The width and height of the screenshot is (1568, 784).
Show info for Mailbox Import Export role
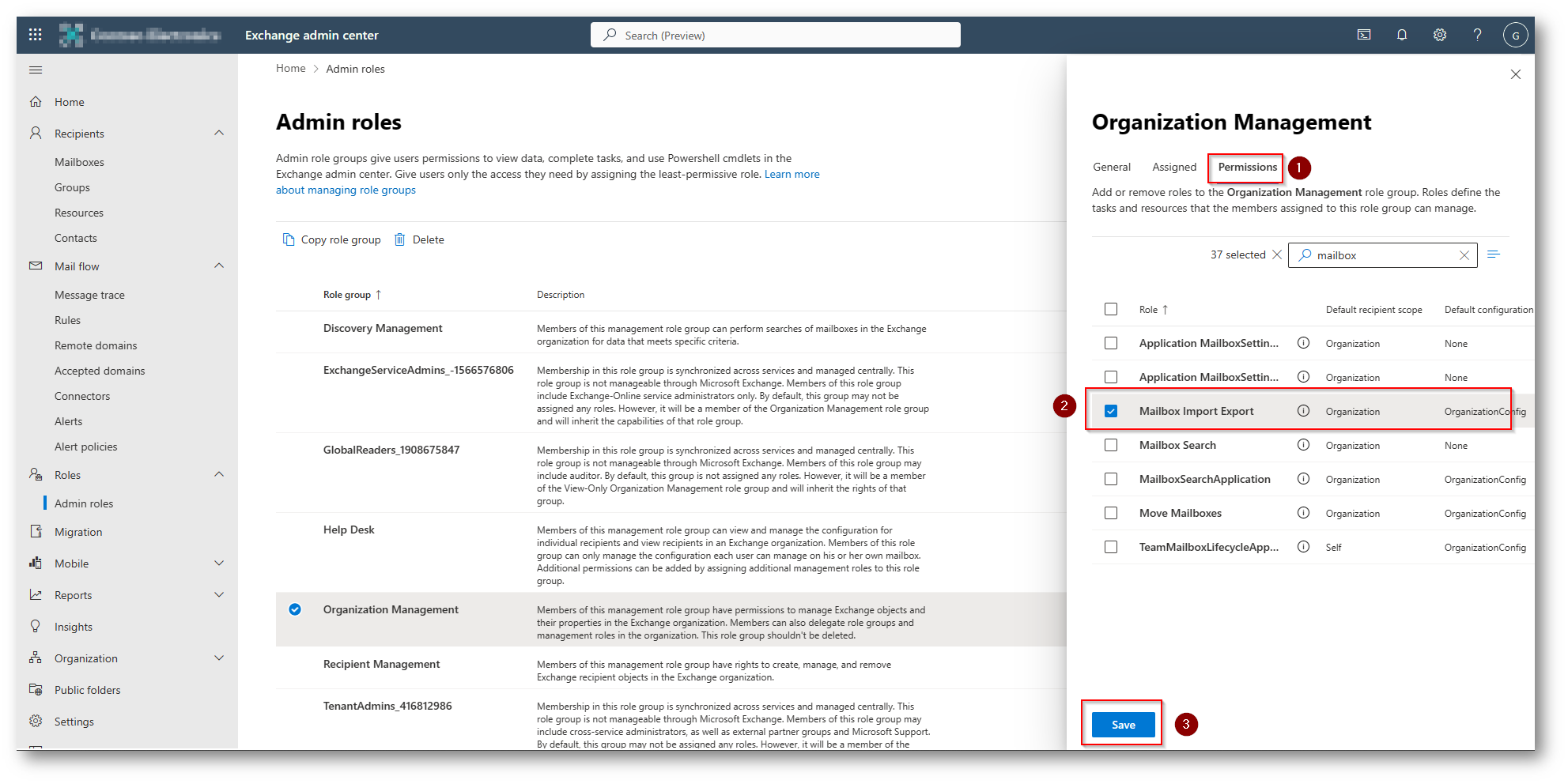(1304, 411)
